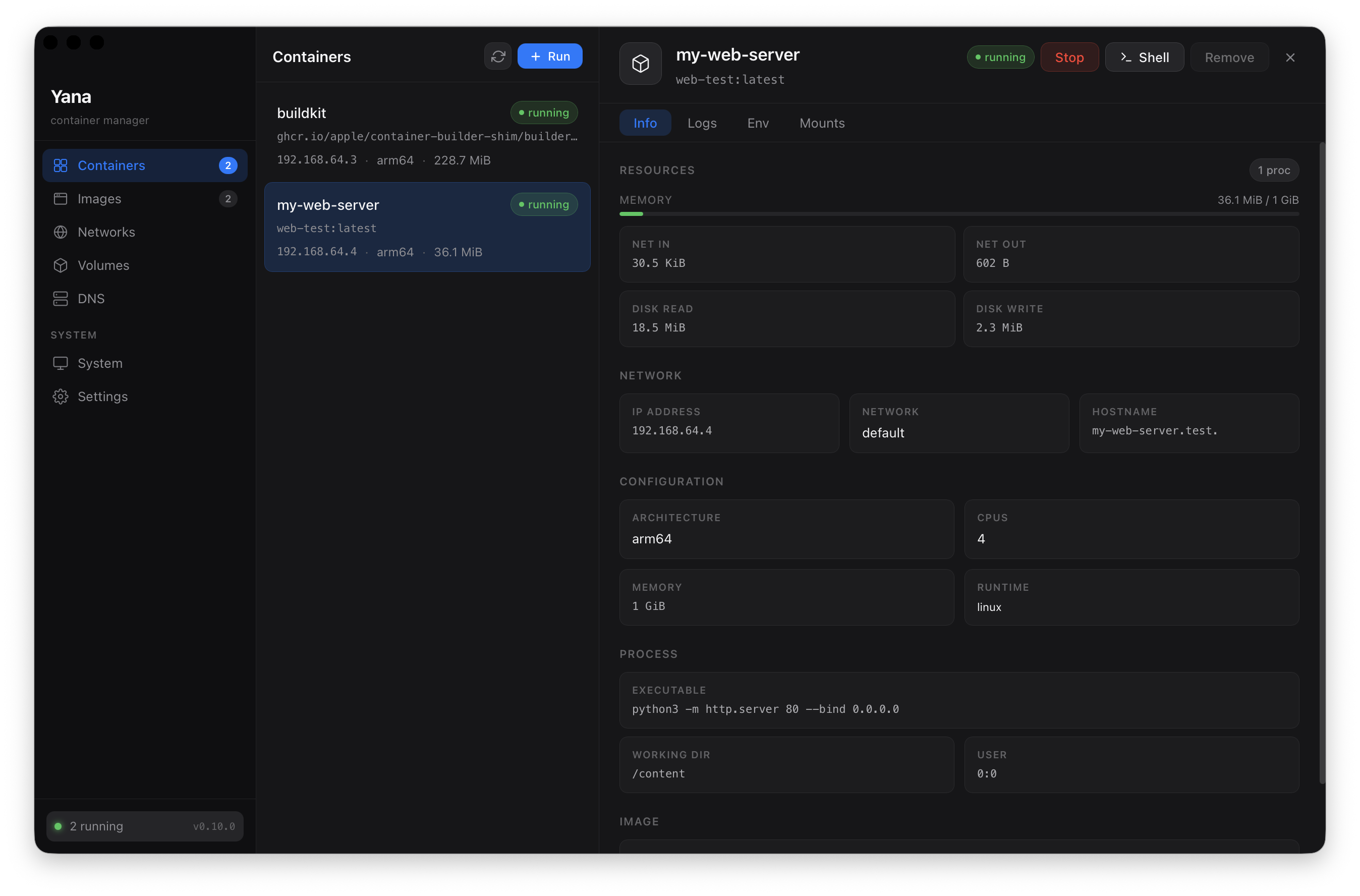Stop the my-web-server container
The width and height of the screenshot is (1360, 896).
click(x=1068, y=57)
